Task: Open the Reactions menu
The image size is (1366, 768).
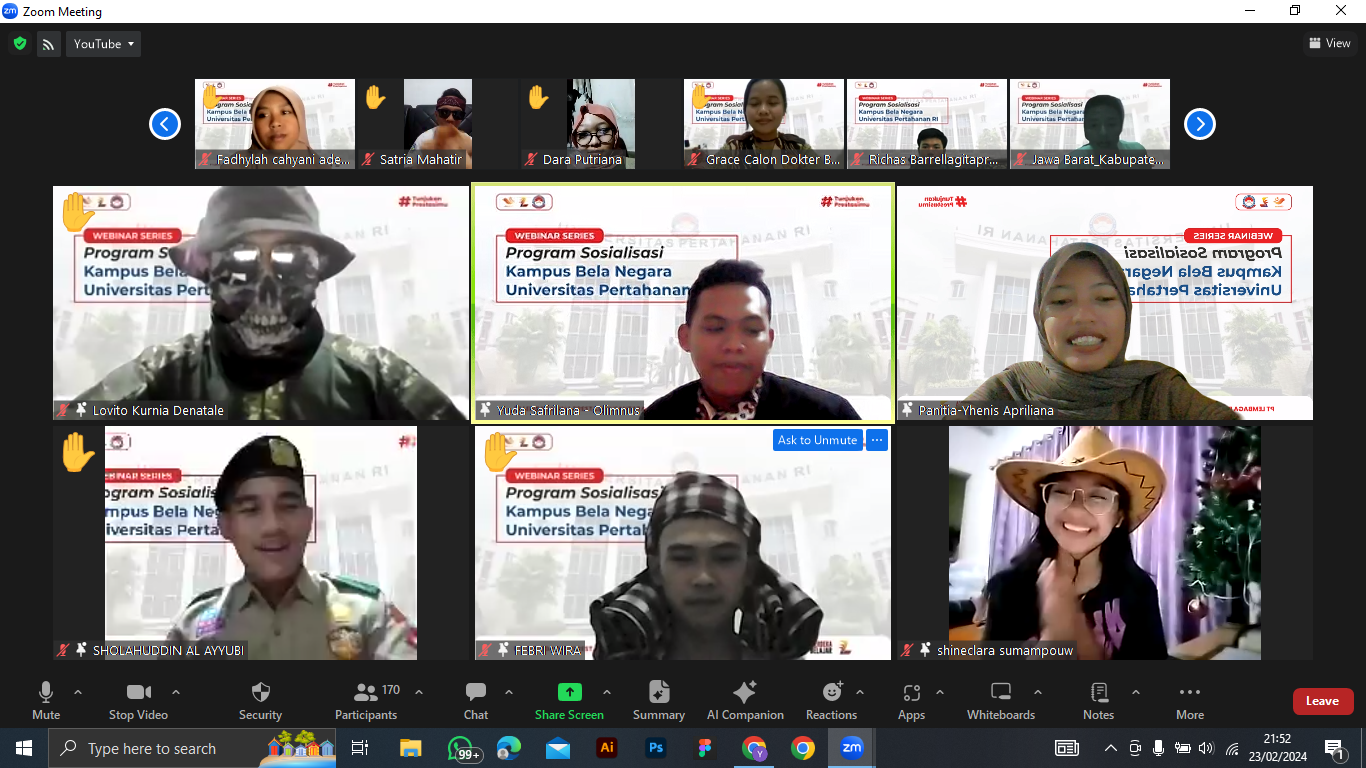Action: 831,700
